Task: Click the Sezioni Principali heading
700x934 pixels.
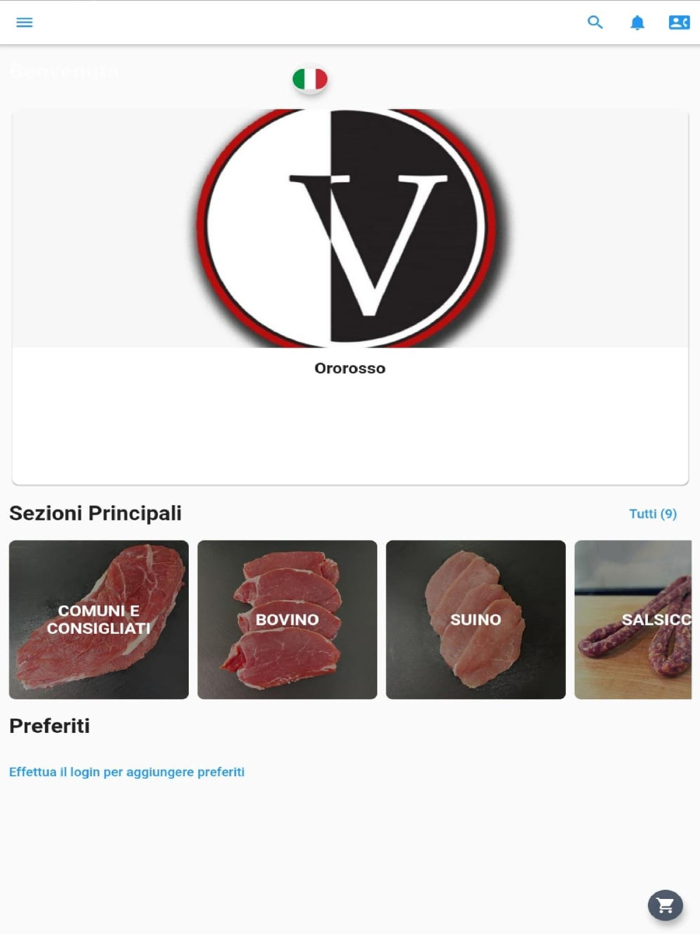Action: click(95, 513)
